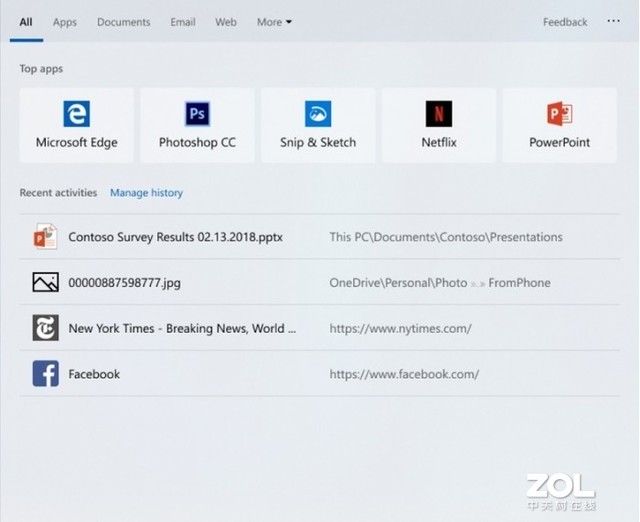The image size is (640, 522).
Task: Open the Manage history link
Action: click(x=147, y=193)
